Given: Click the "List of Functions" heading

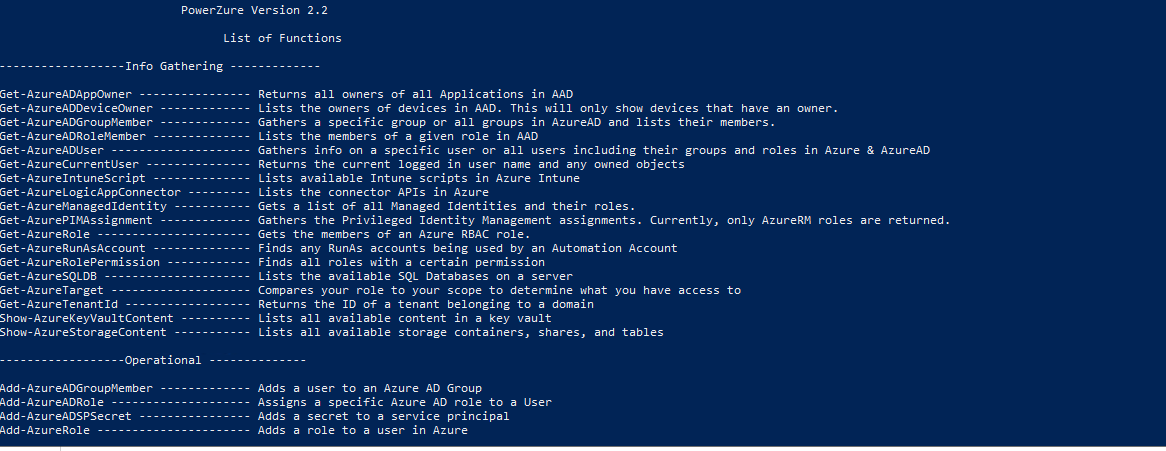Looking at the screenshot, I should point(282,38).
